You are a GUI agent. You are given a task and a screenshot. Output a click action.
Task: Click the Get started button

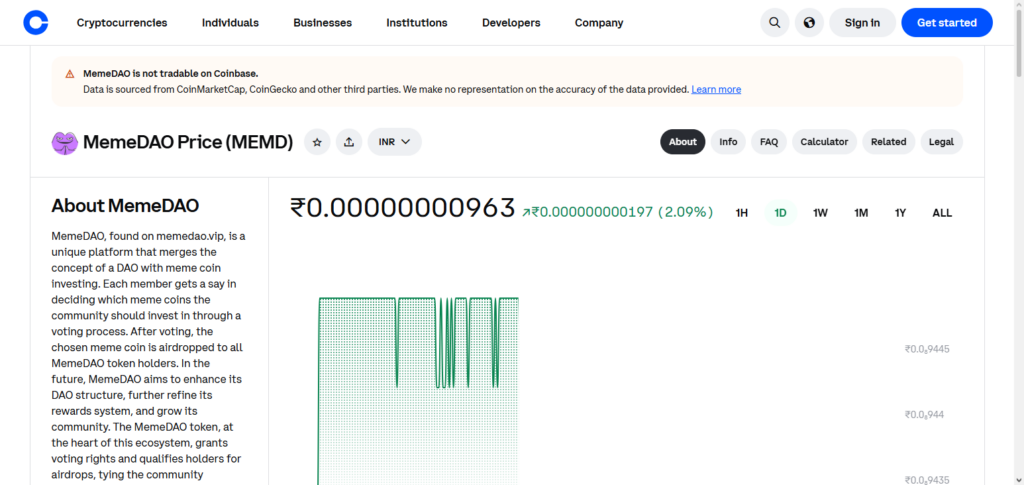point(947,23)
